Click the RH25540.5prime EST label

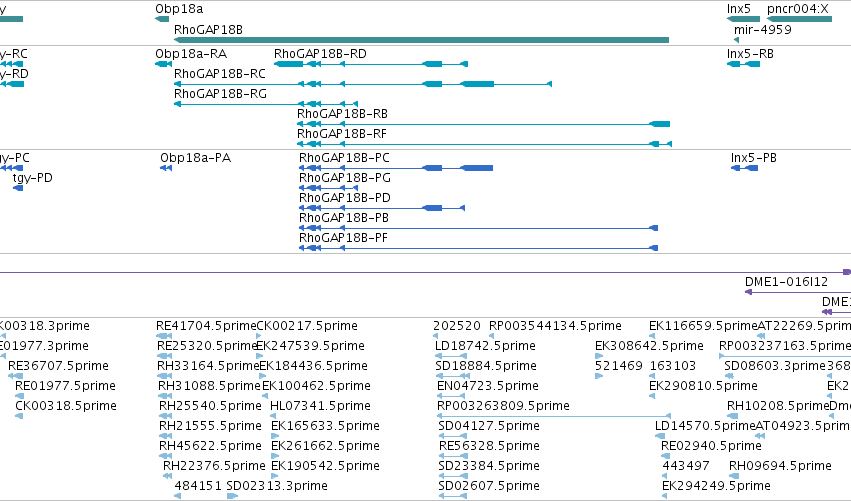(x=211, y=406)
